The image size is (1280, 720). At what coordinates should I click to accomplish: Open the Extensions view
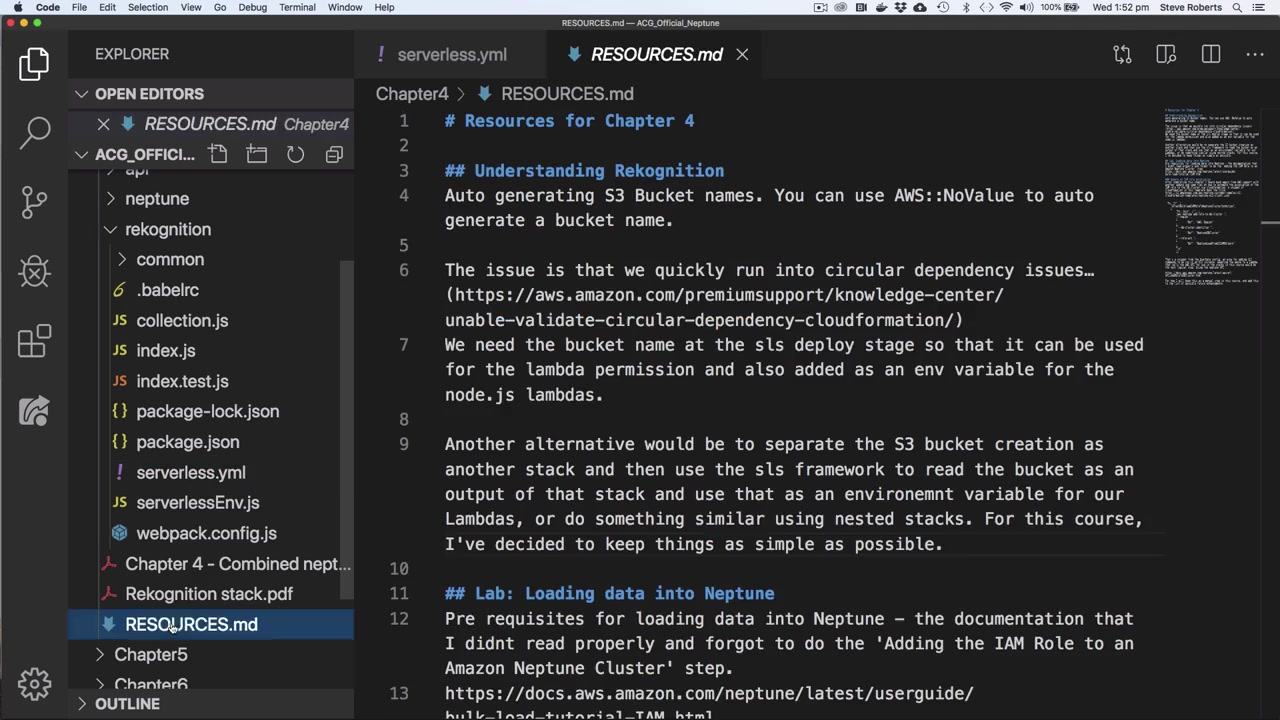pos(34,341)
